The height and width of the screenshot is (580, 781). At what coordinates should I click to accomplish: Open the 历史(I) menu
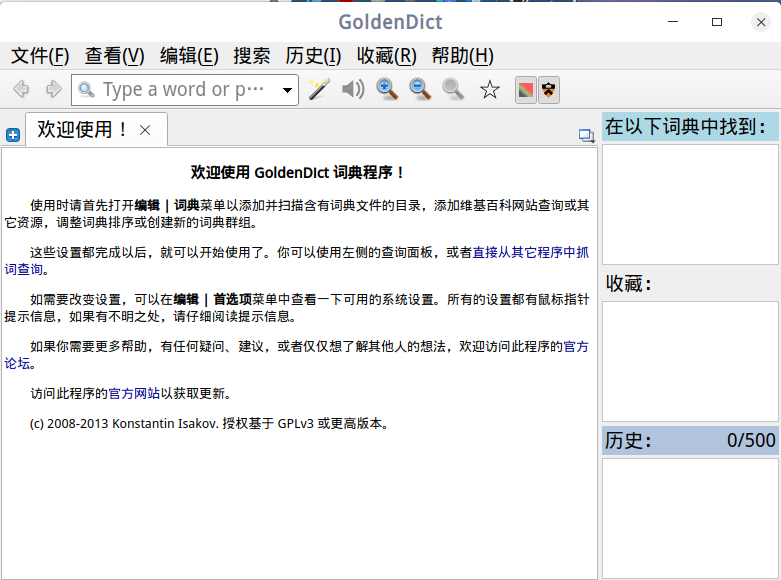313,56
